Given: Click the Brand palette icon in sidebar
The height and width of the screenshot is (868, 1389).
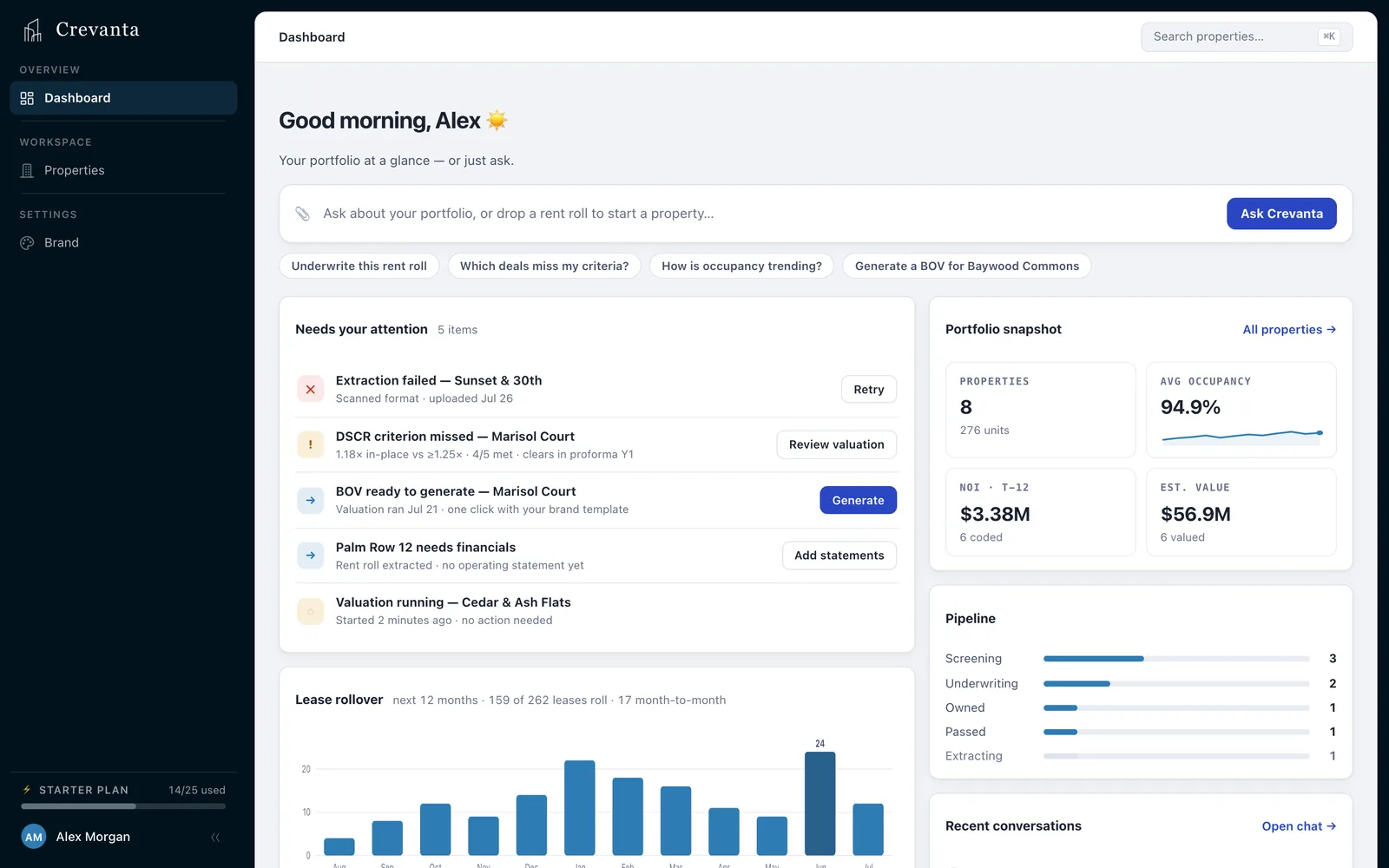Looking at the screenshot, I should pos(27,243).
